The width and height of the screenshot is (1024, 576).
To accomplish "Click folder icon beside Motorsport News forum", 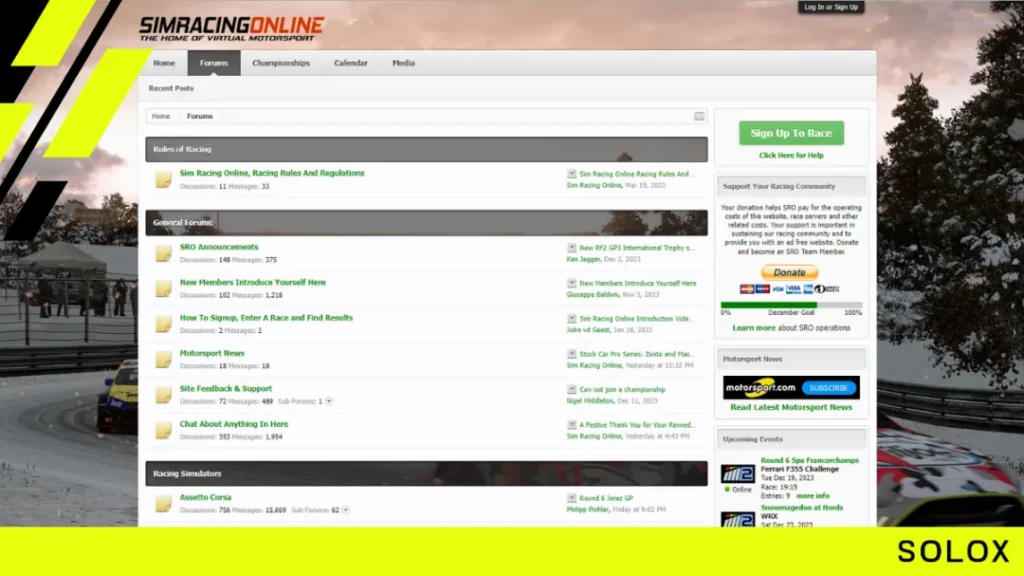I will pos(163,359).
